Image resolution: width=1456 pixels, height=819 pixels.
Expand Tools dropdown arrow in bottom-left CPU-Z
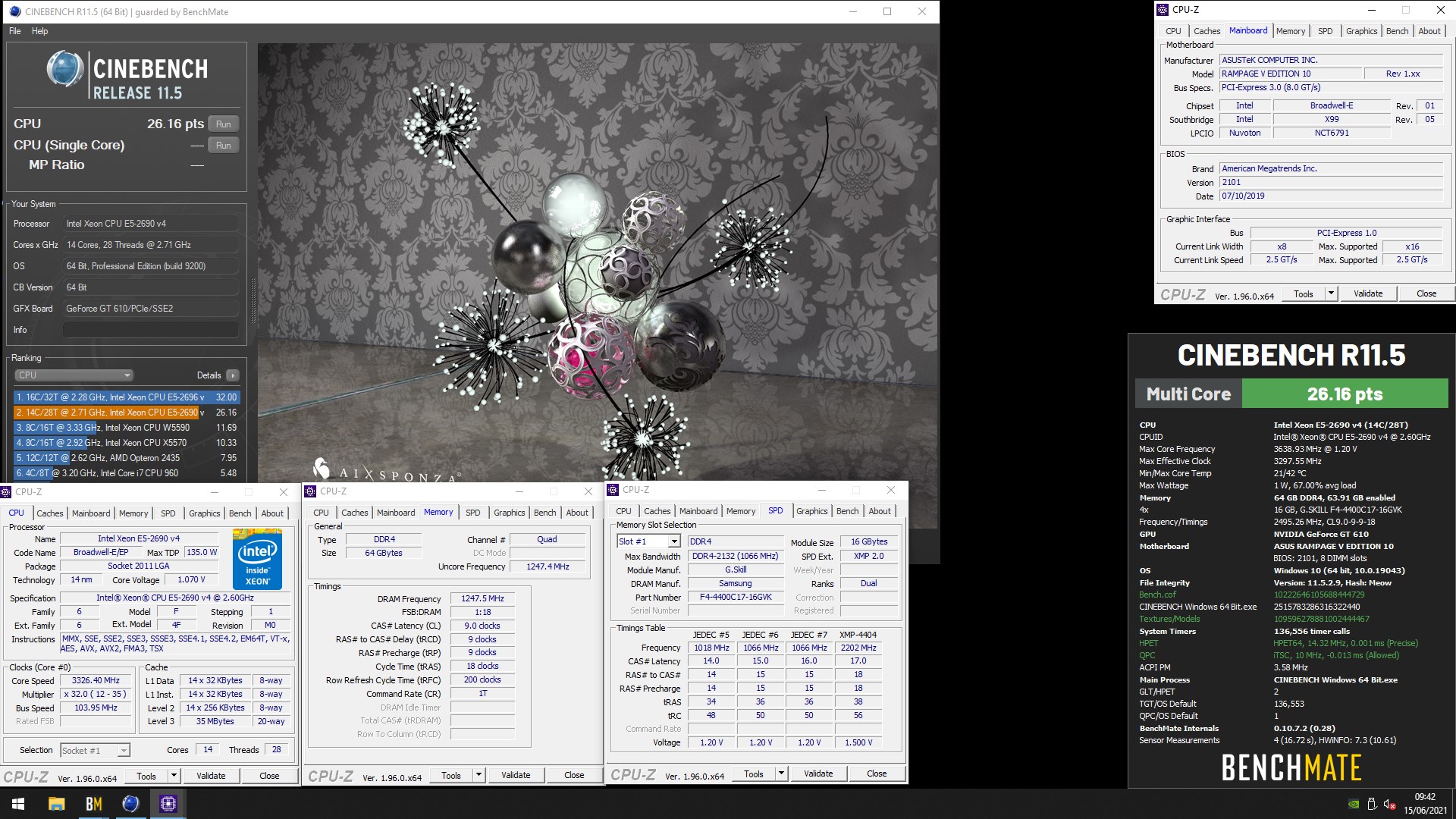tap(174, 776)
